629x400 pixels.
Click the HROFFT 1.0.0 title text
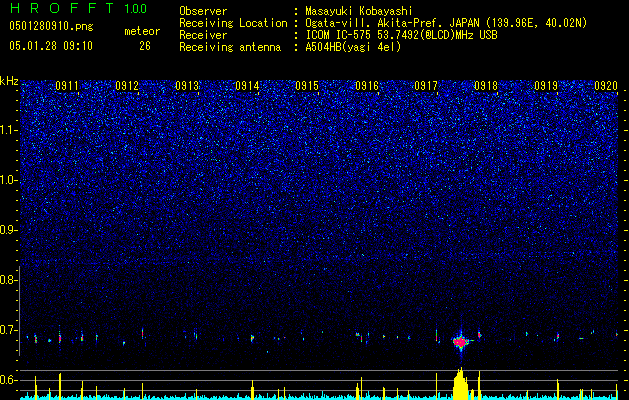(78, 8)
